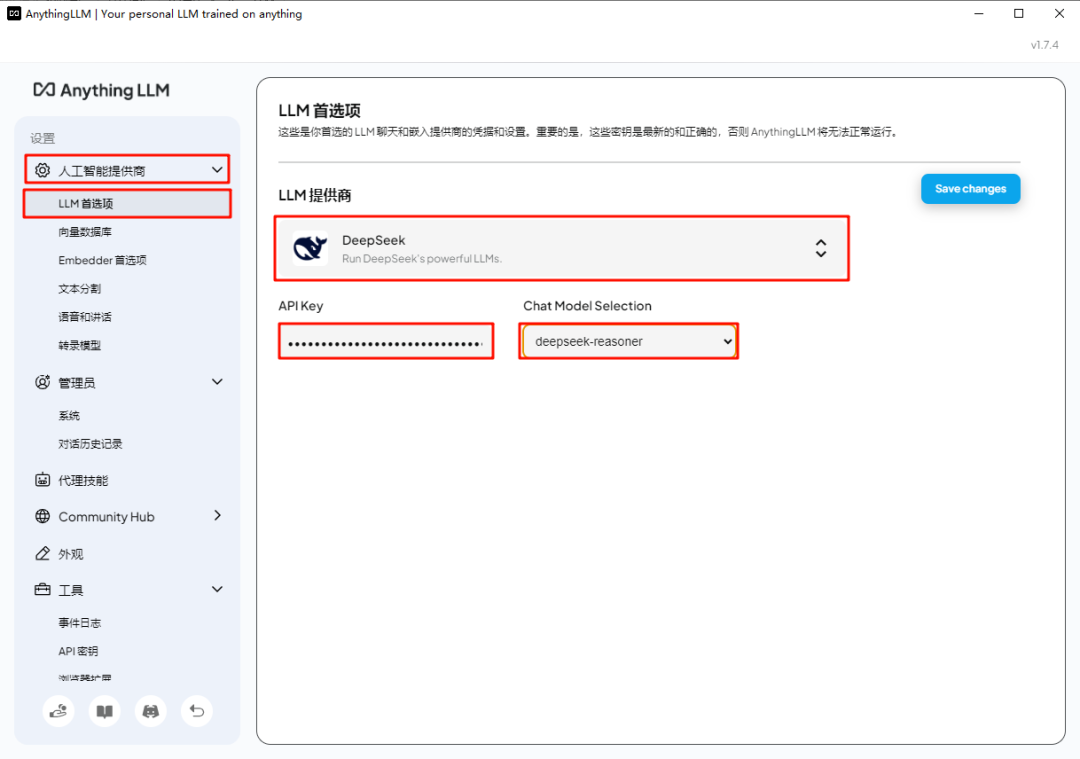Click the Anything LLM logo
The image size is (1080, 759).
101,90
